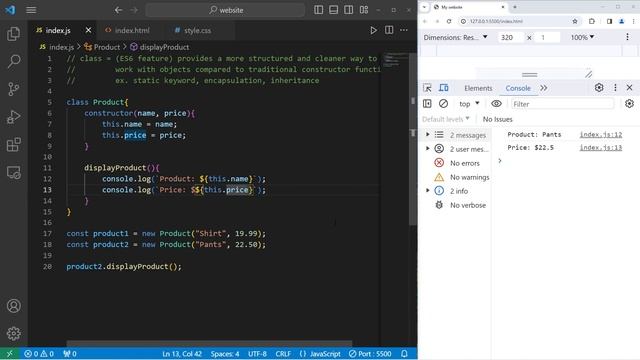Open the Accounts menu in VS Code
This screenshot has height=360, width=640.
tap(13, 306)
